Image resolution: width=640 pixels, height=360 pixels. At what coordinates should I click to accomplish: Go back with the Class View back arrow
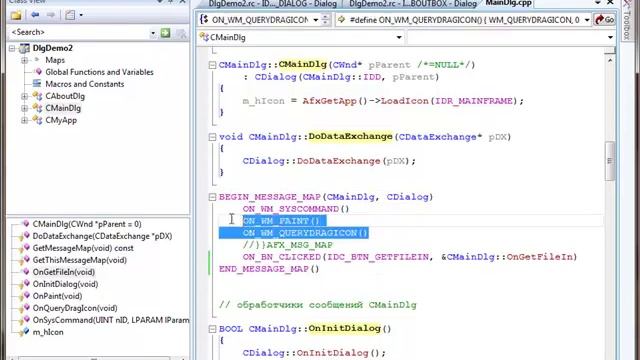35,15
